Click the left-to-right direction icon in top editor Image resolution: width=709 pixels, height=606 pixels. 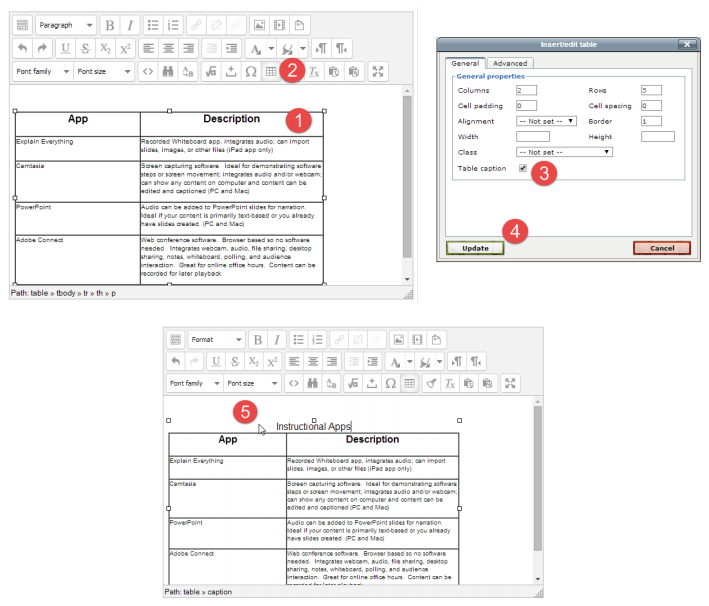click(321, 48)
